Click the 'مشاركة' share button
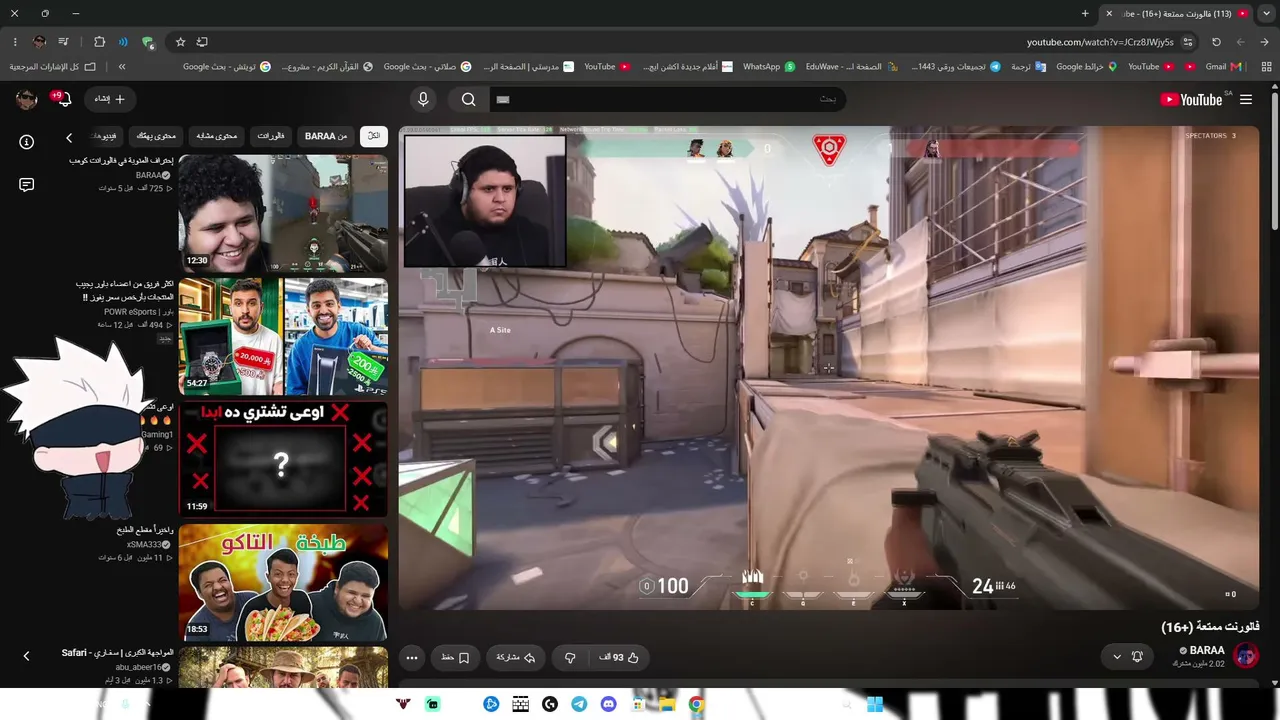Screen dimensions: 1280x720 click(x=517, y=657)
